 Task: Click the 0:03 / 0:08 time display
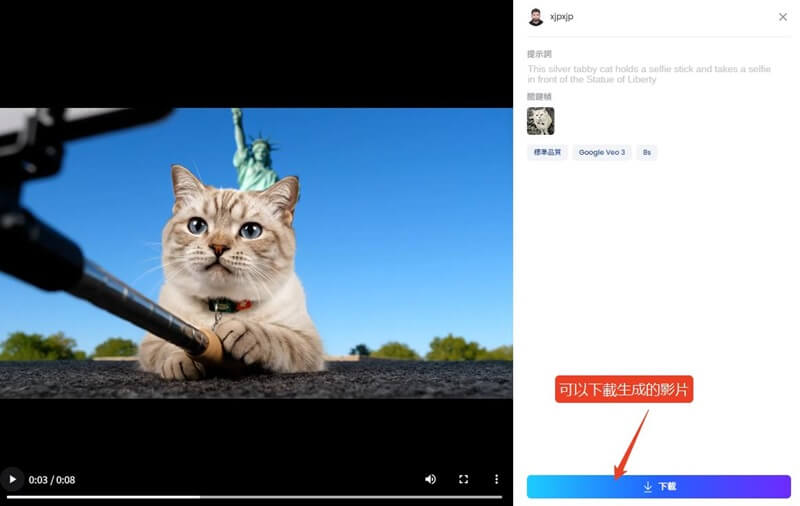point(52,480)
